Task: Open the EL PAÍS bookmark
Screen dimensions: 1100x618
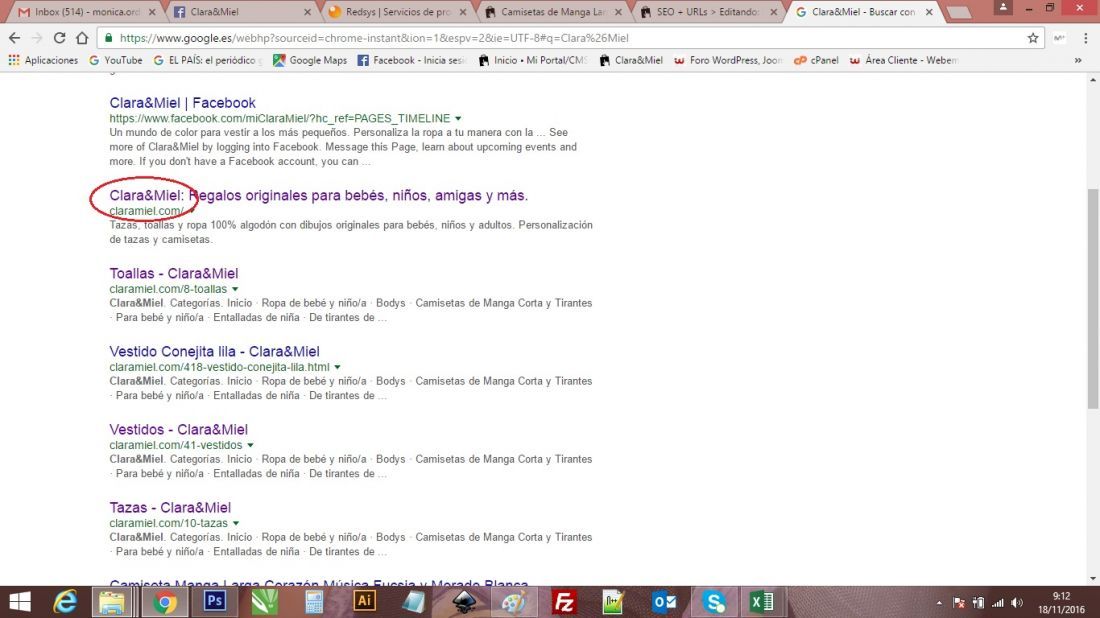Action: (208, 60)
